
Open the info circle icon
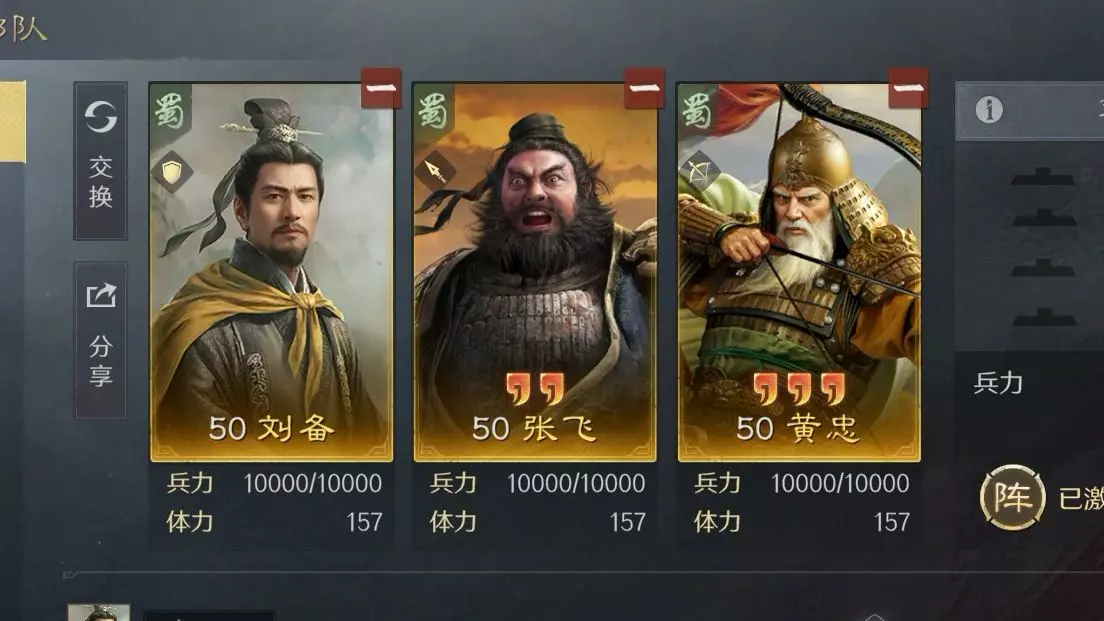(x=989, y=110)
